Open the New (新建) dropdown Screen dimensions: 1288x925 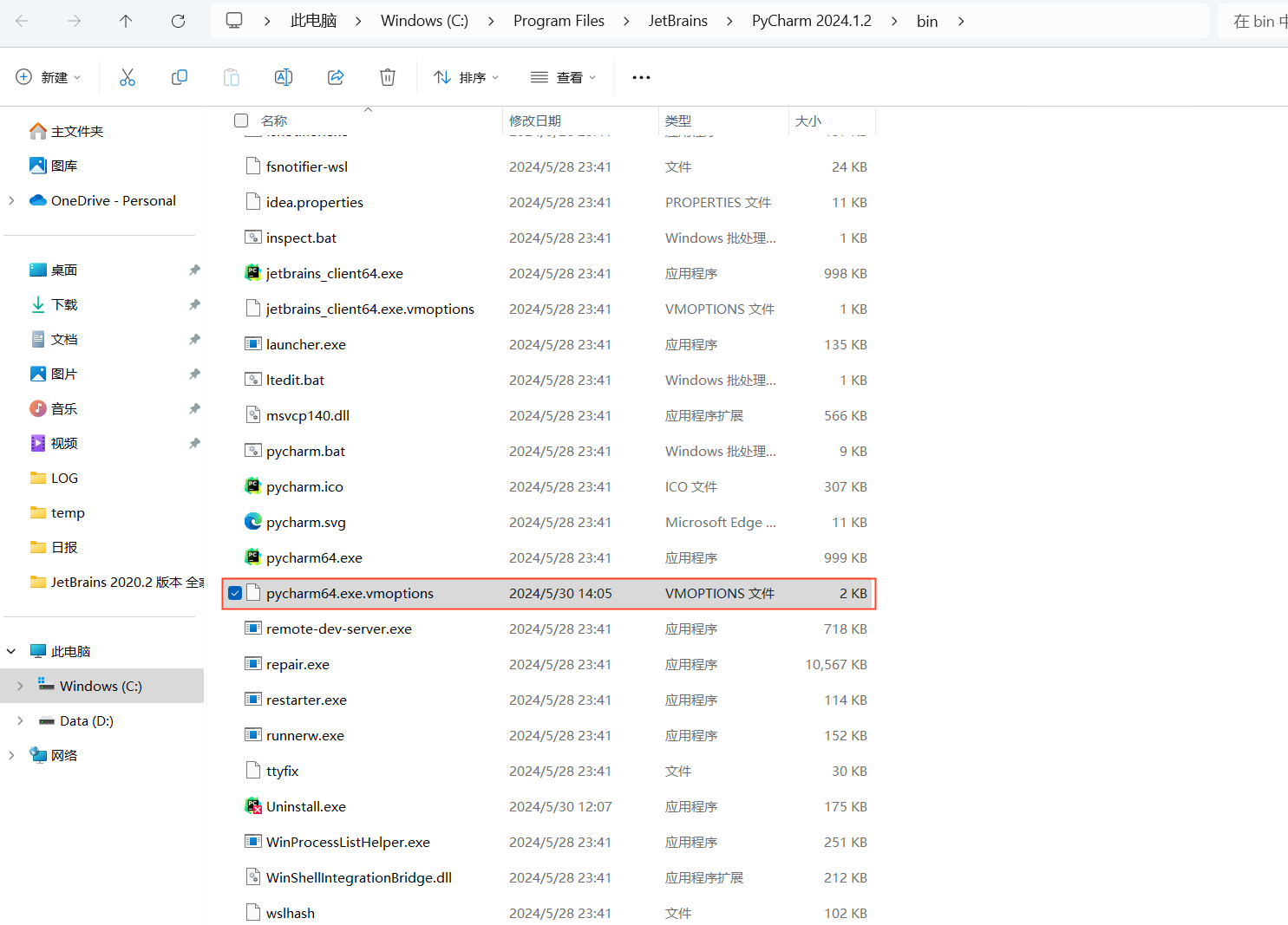point(49,77)
